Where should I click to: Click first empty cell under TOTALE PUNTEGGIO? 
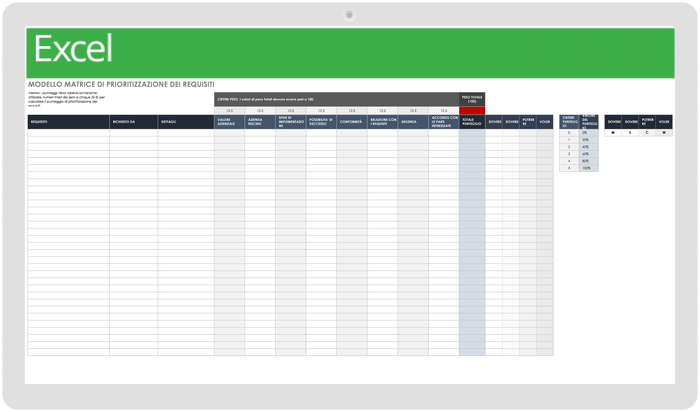[x=472, y=133]
